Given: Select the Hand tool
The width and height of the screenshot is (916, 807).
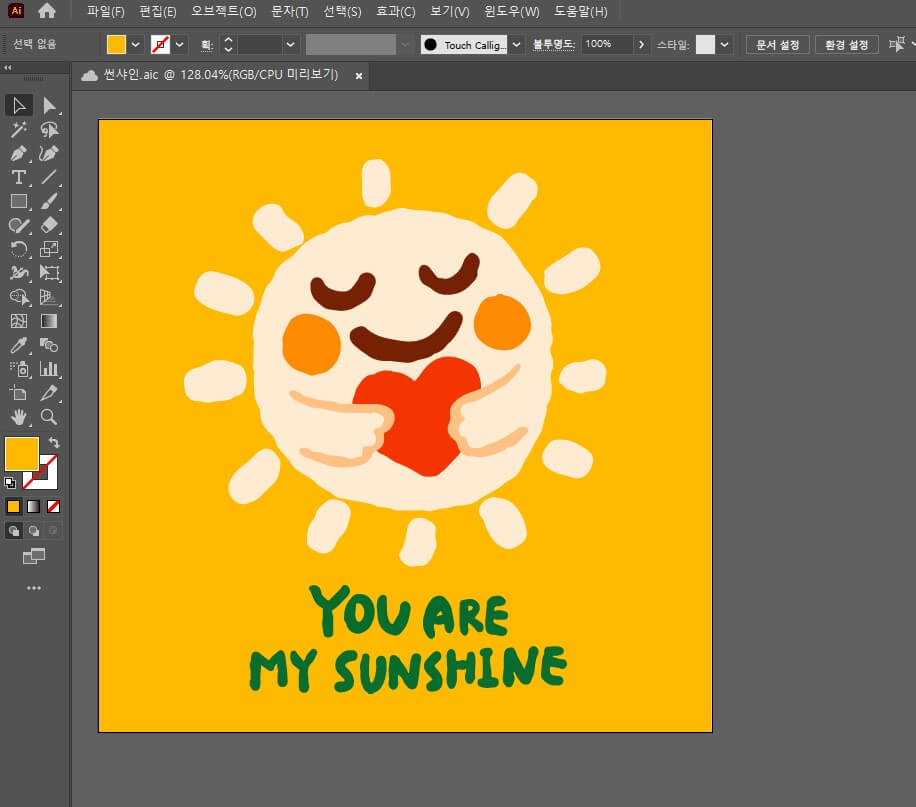Looking at the screenshot, I should click(x=18, y=417).
